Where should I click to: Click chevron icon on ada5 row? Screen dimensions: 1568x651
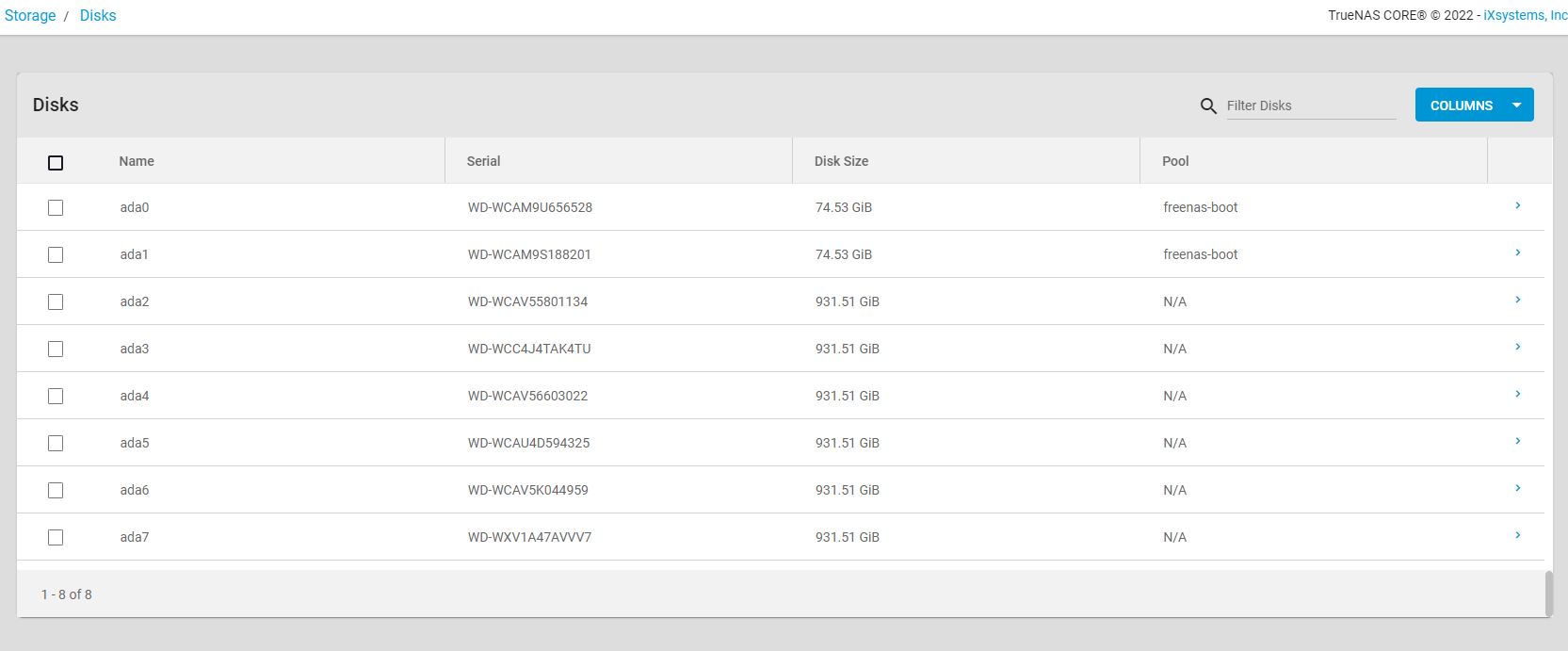[x=1517, y=441]
